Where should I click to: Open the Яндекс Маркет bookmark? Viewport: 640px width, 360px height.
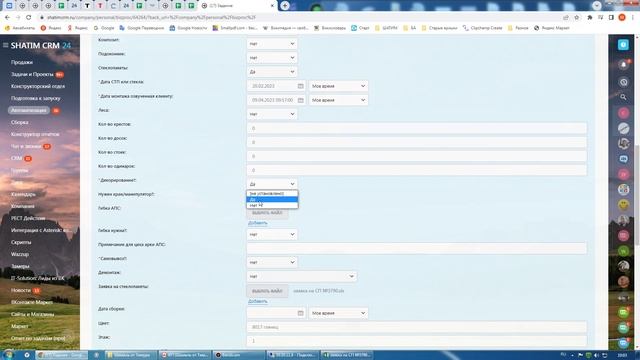coord(551,28)
